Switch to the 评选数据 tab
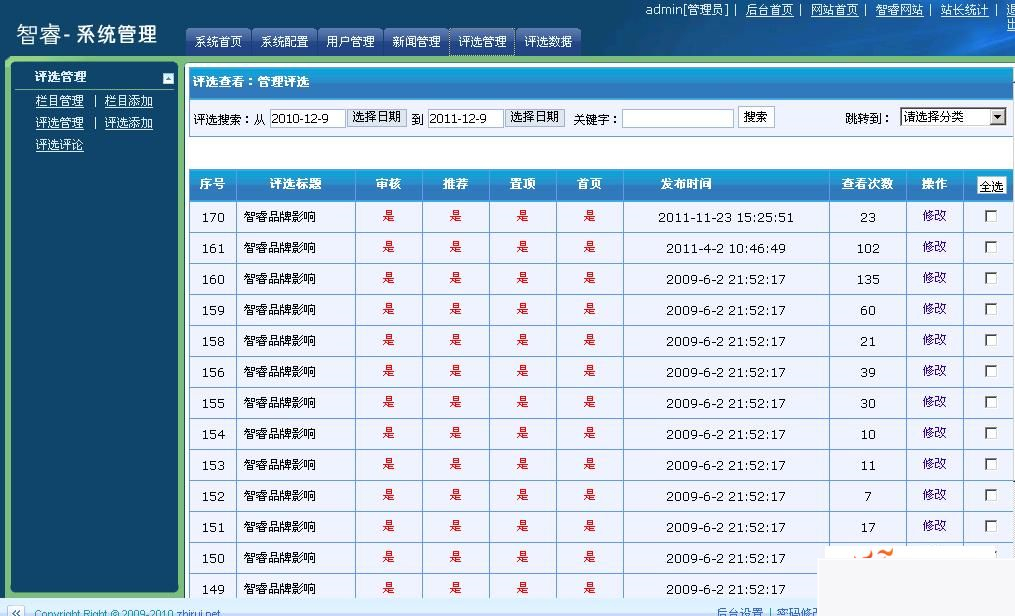This screenshot has width=1015, height=616. tap(548, 41)
